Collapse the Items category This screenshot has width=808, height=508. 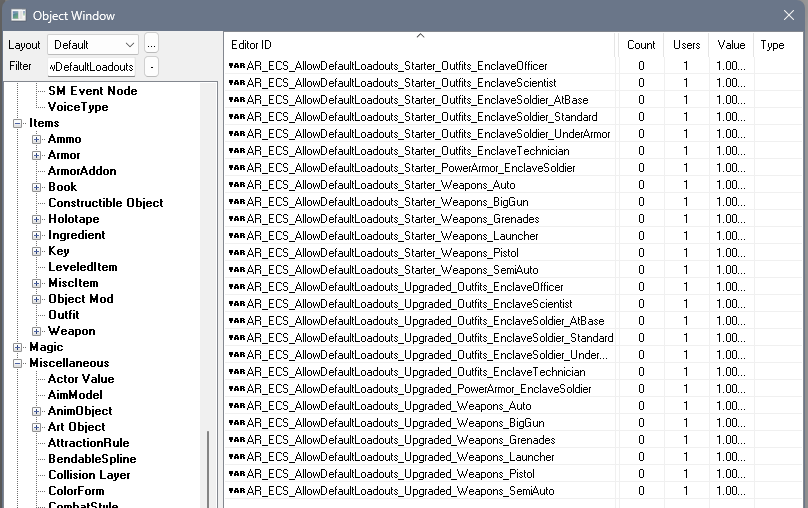point(18,123)
